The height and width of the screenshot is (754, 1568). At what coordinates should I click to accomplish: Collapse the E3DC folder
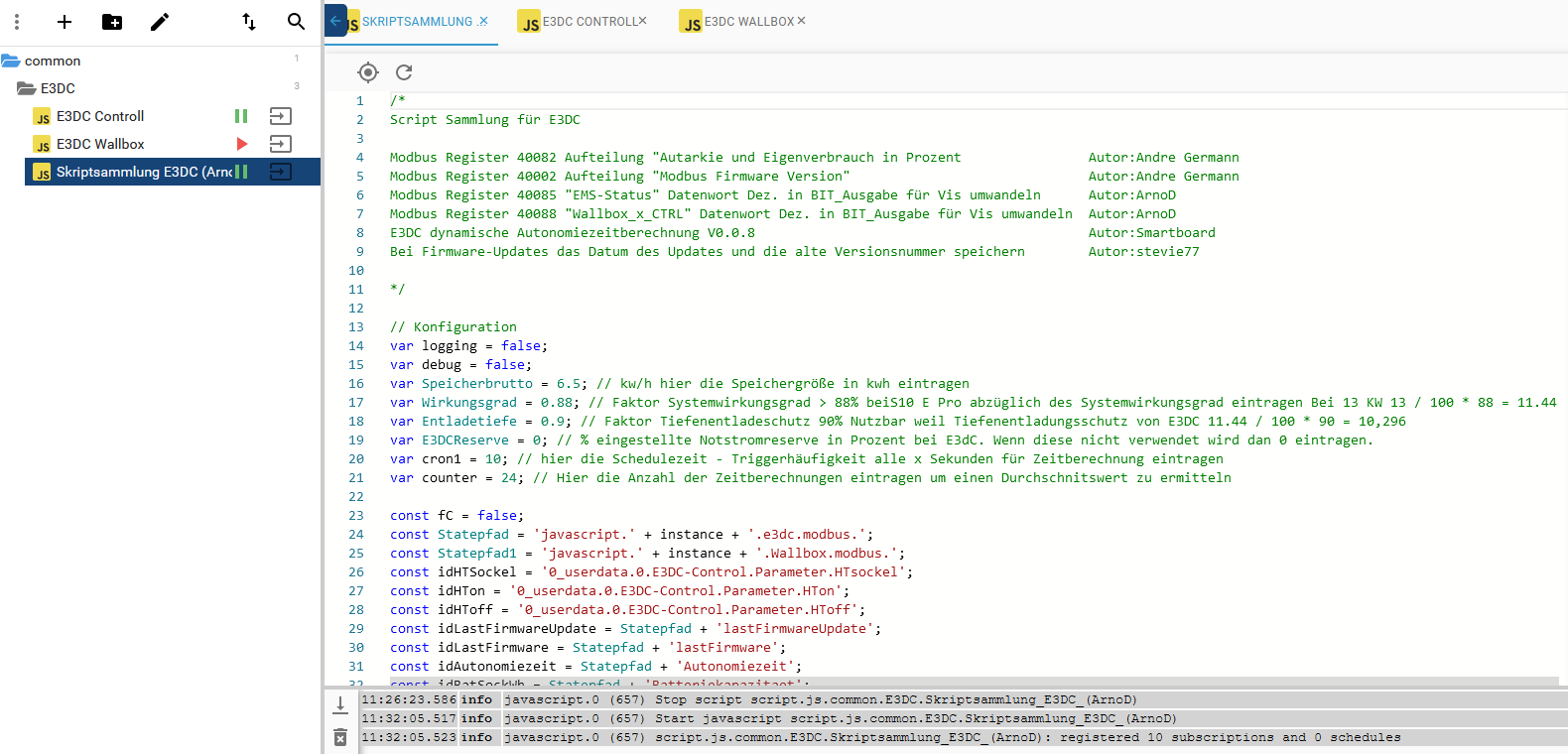coord(27,88)
